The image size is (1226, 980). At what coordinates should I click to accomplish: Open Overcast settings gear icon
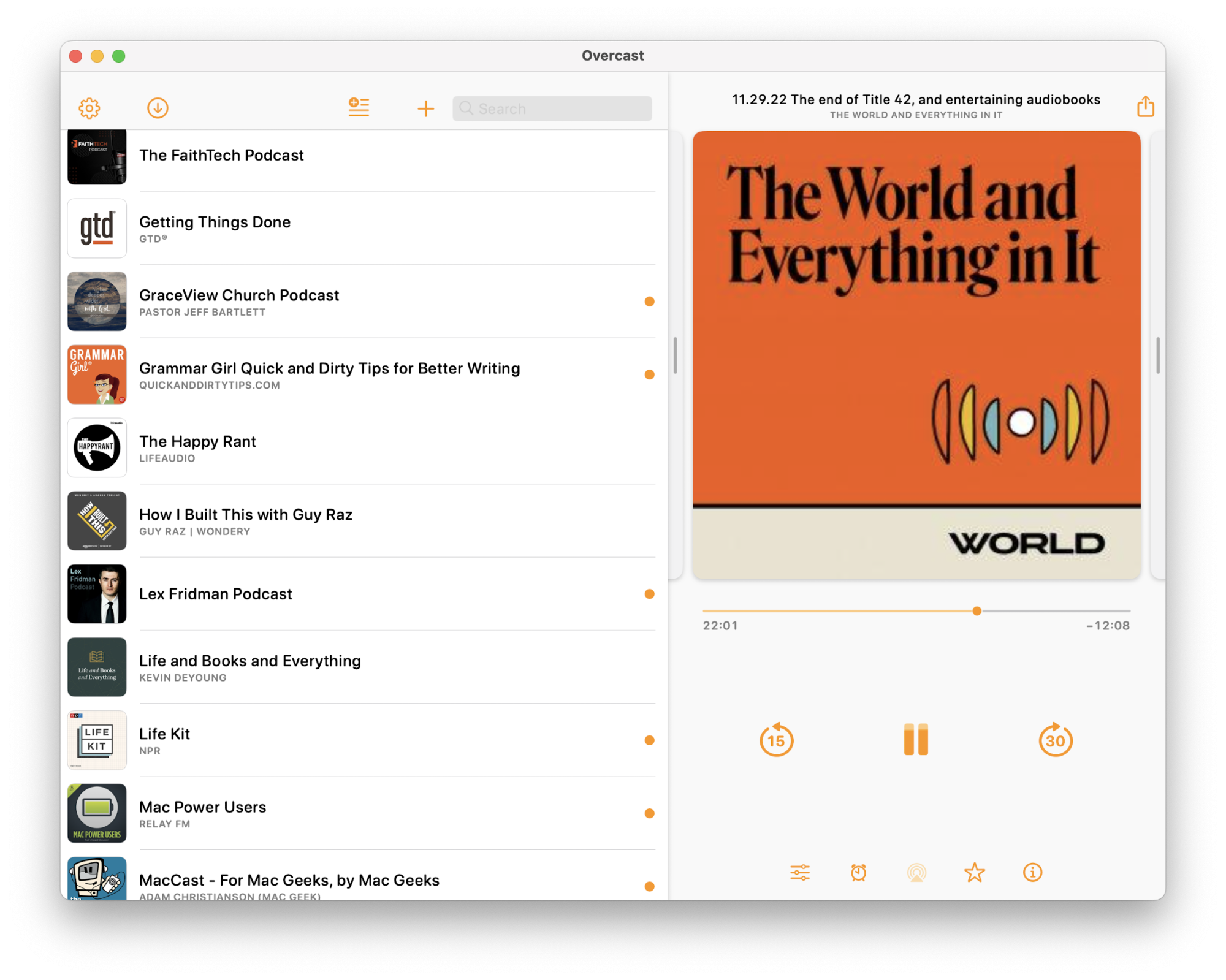[x=89, y=108]
